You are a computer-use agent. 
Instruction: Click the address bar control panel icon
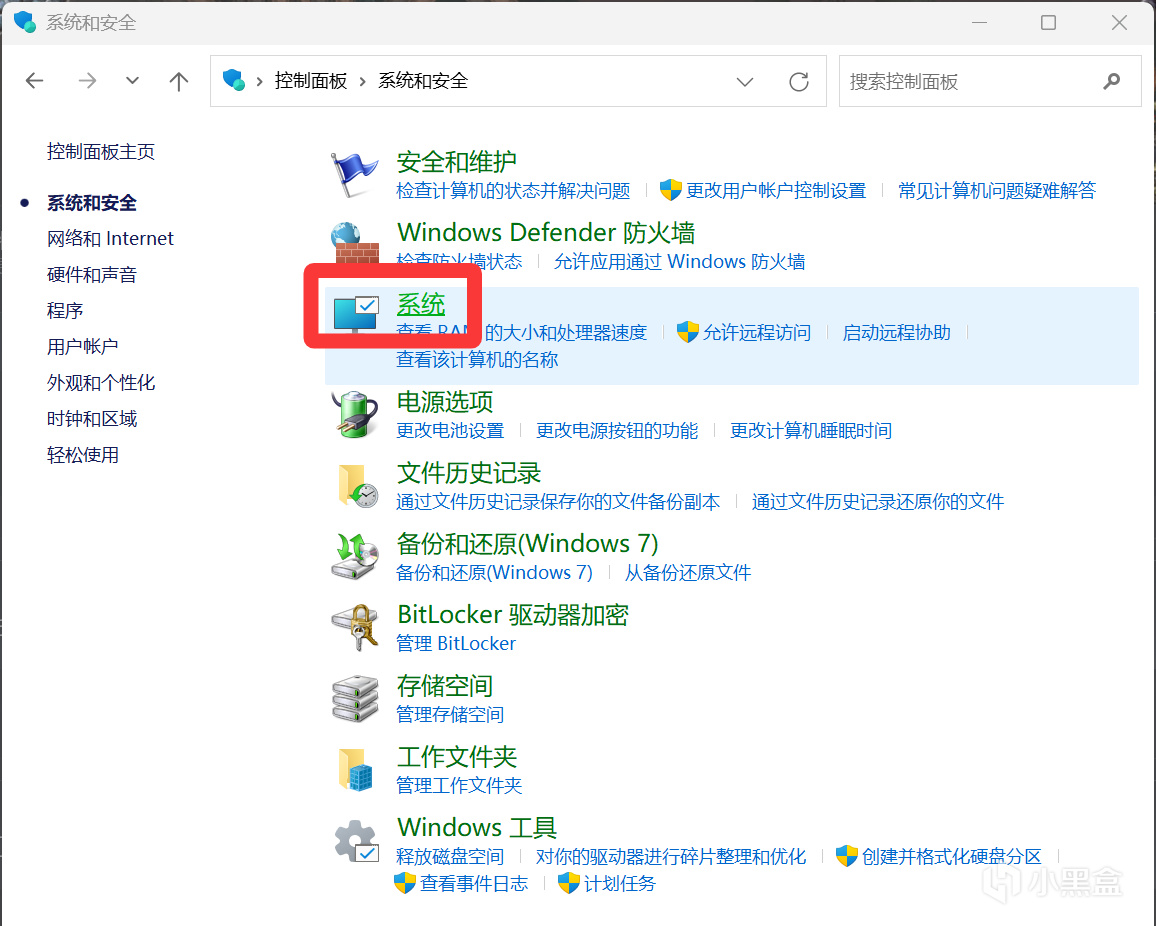(x=234, y=80)
